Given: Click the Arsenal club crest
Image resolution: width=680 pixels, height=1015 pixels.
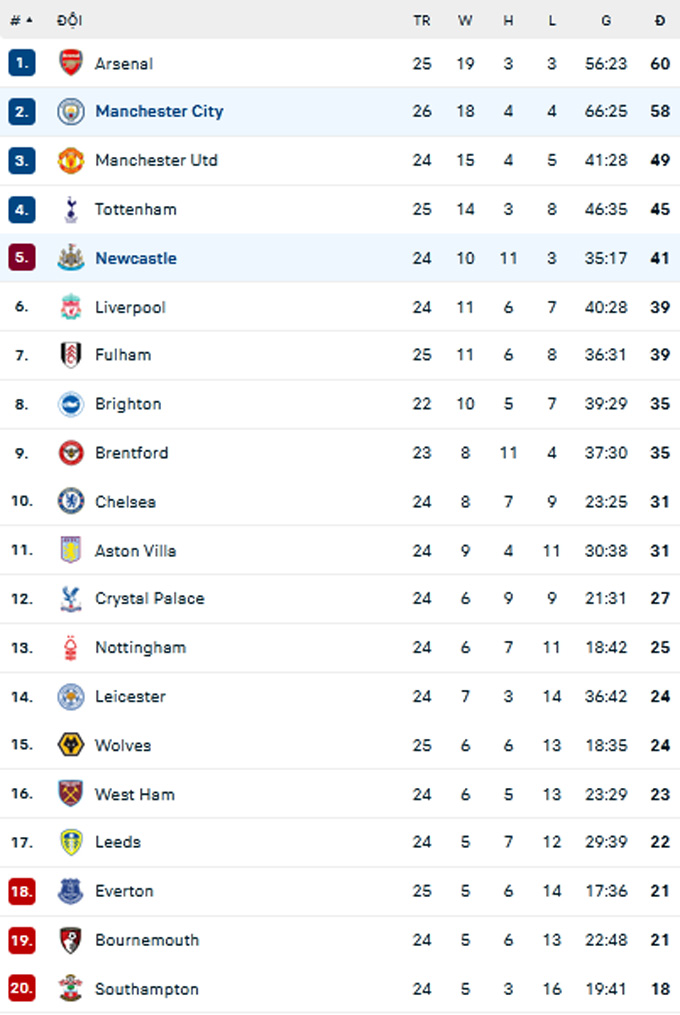Looking at the screenshot, I should coord(71,63).
